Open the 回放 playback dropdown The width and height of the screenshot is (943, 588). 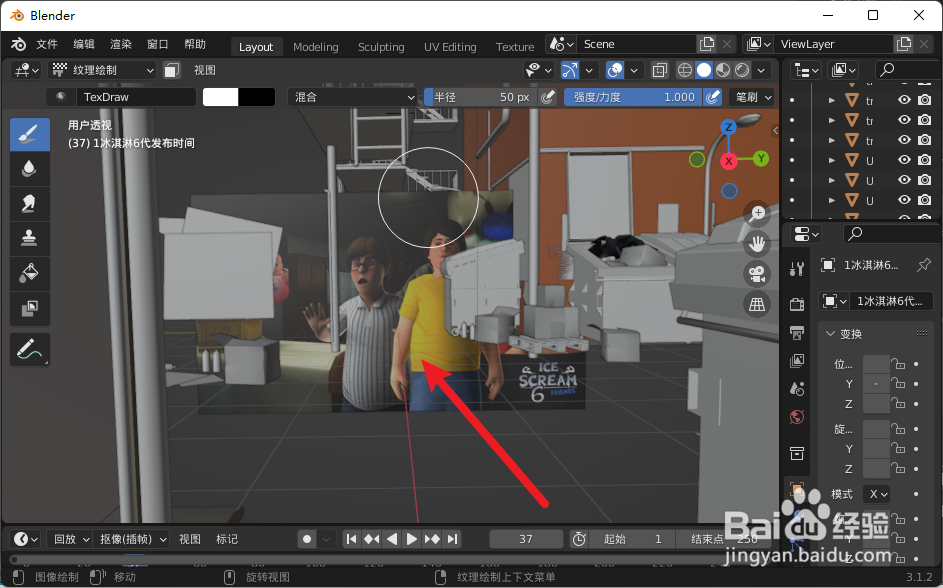(x=70, y=539)
